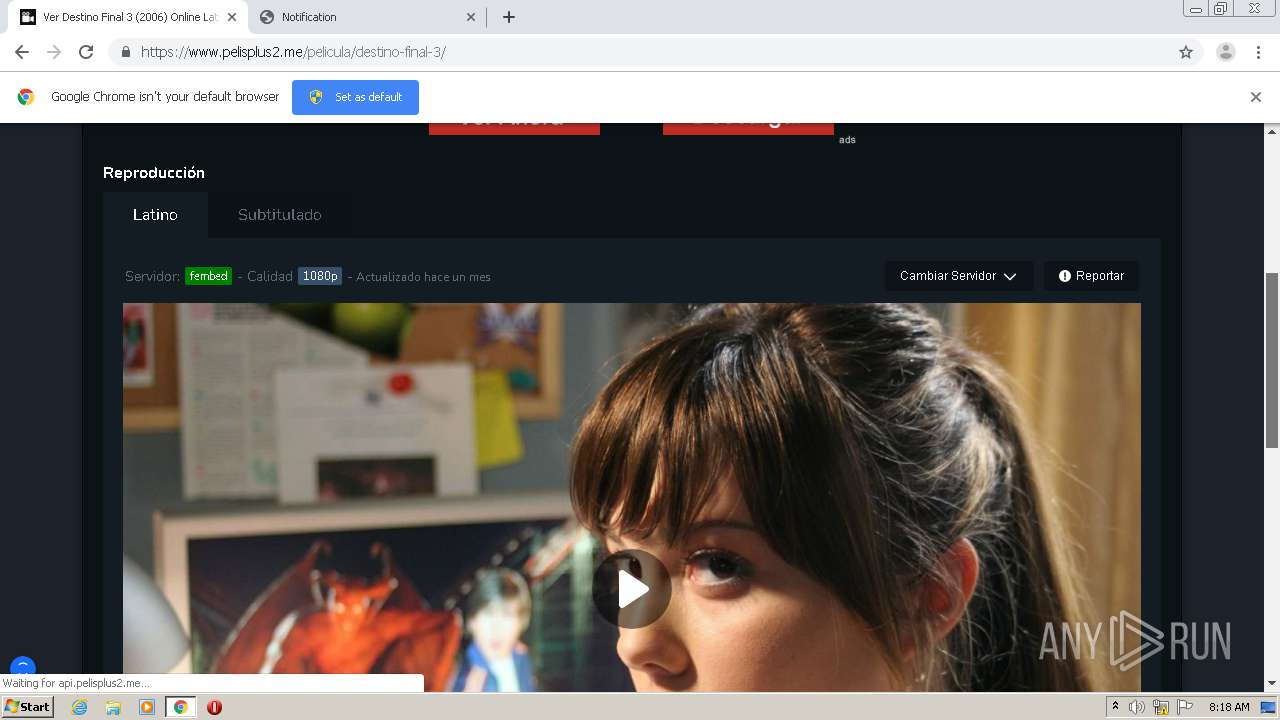Click the address bar URL
This screenshot has height=720, width=1280.
[x=293, y=52]
